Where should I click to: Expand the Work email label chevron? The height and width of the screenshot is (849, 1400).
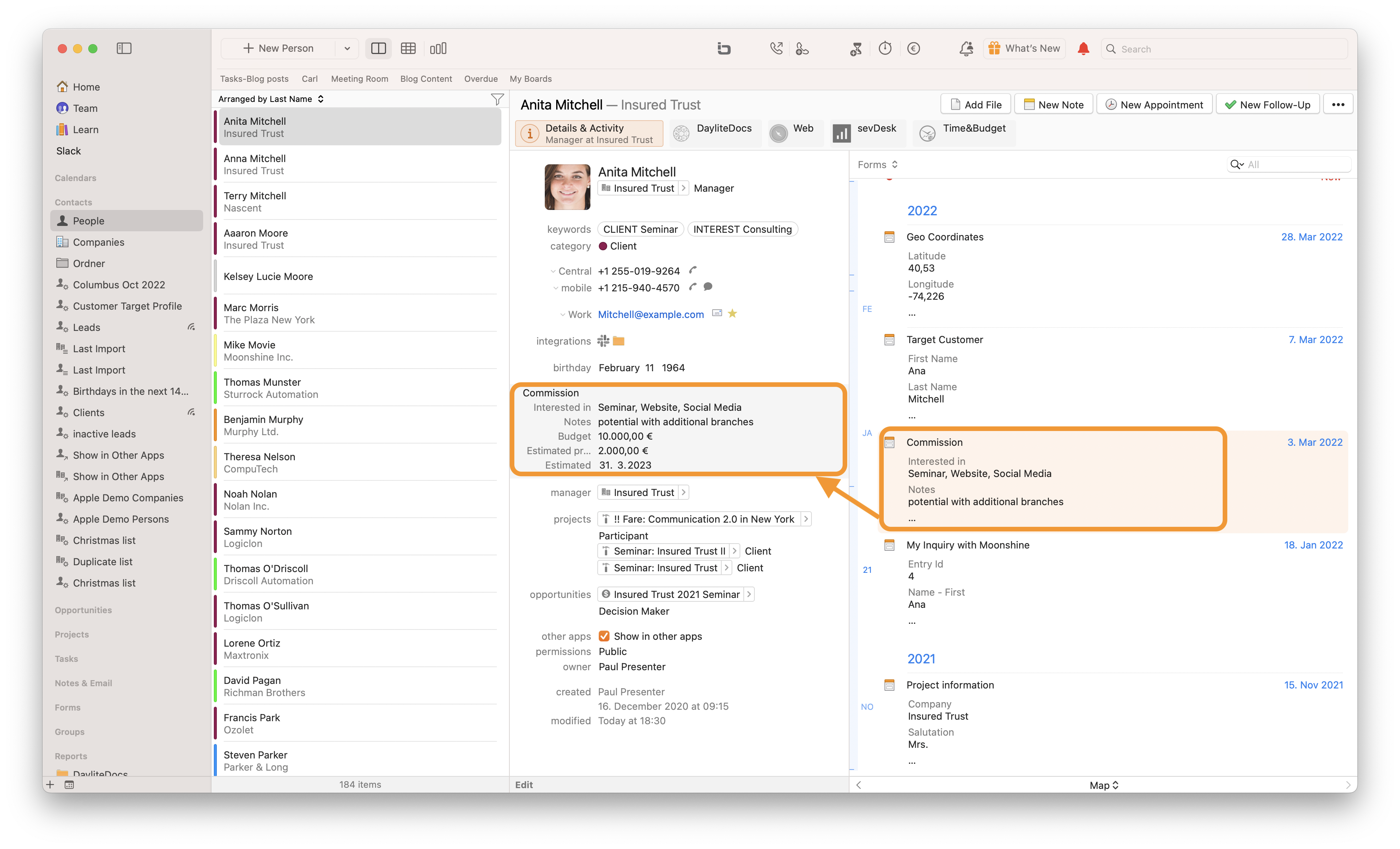563,314
